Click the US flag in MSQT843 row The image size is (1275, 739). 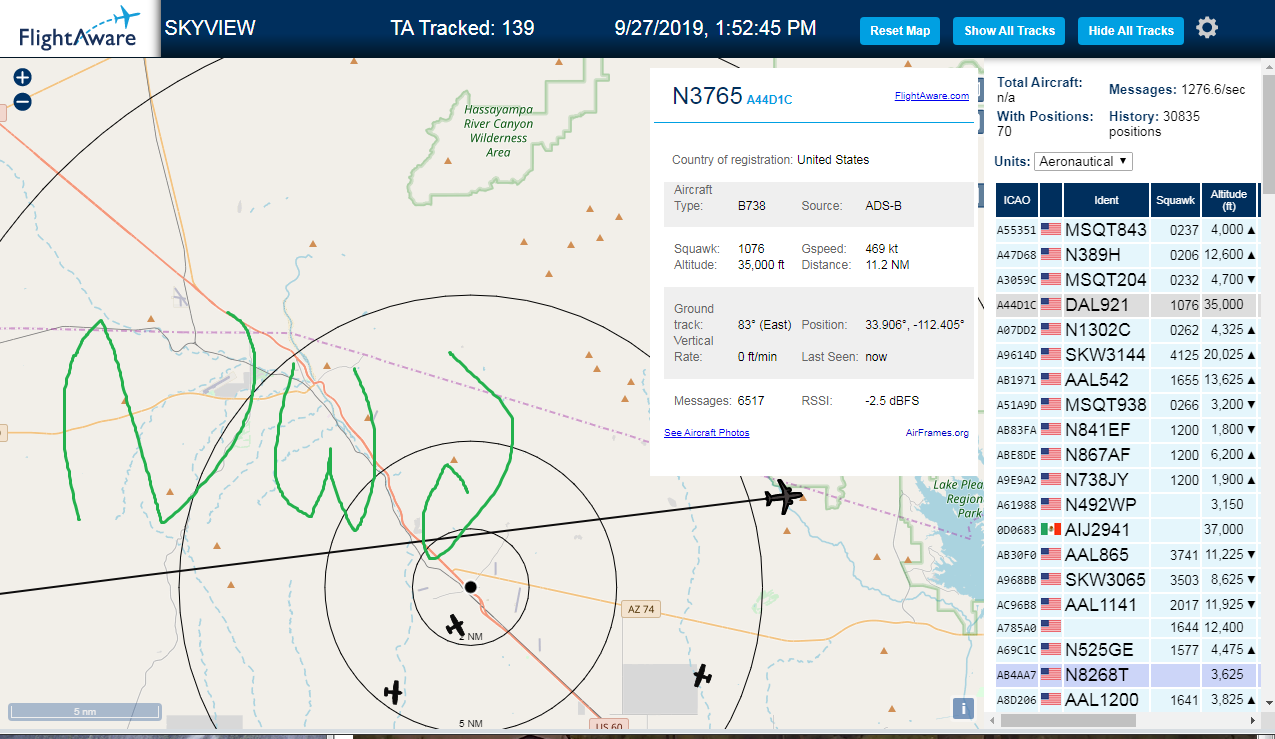(1051, 229)
